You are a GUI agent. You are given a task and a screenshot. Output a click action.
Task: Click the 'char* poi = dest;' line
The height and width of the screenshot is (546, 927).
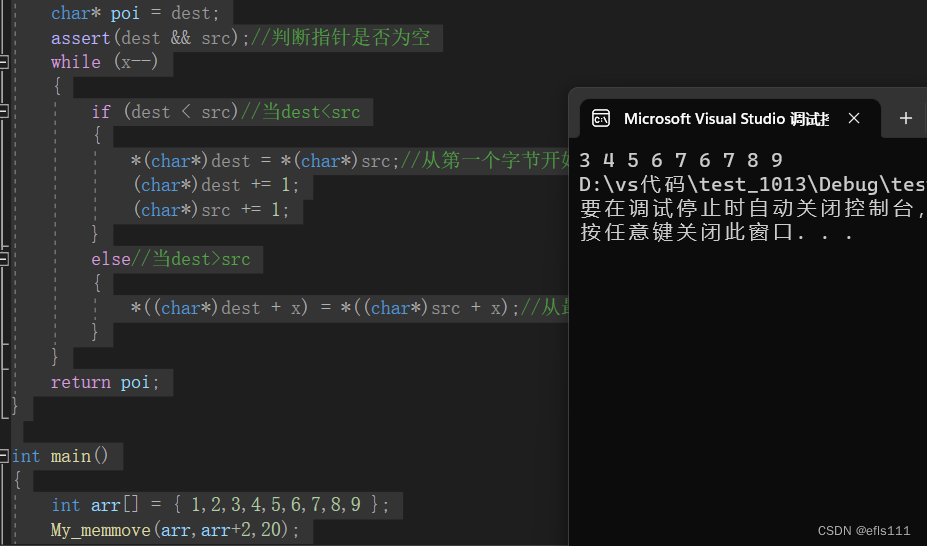(135, 13)
